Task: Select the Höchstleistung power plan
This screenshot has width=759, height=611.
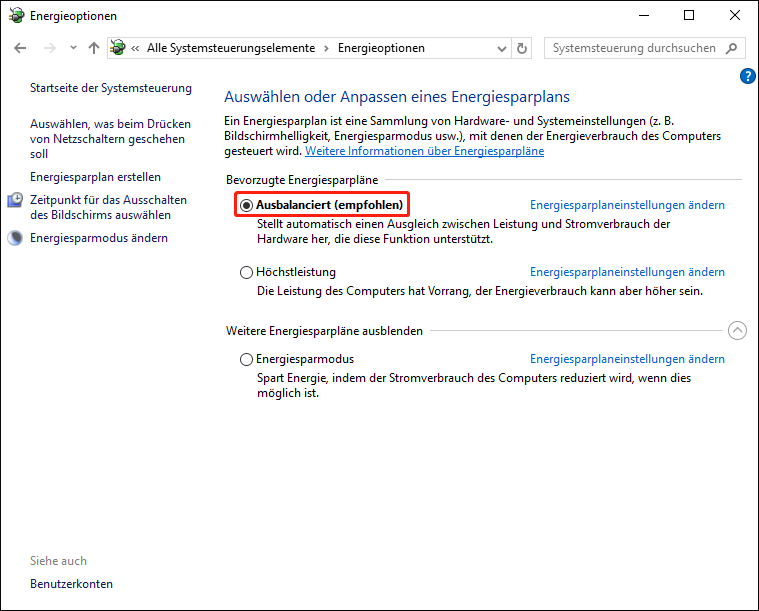Action: click(246, 273)
